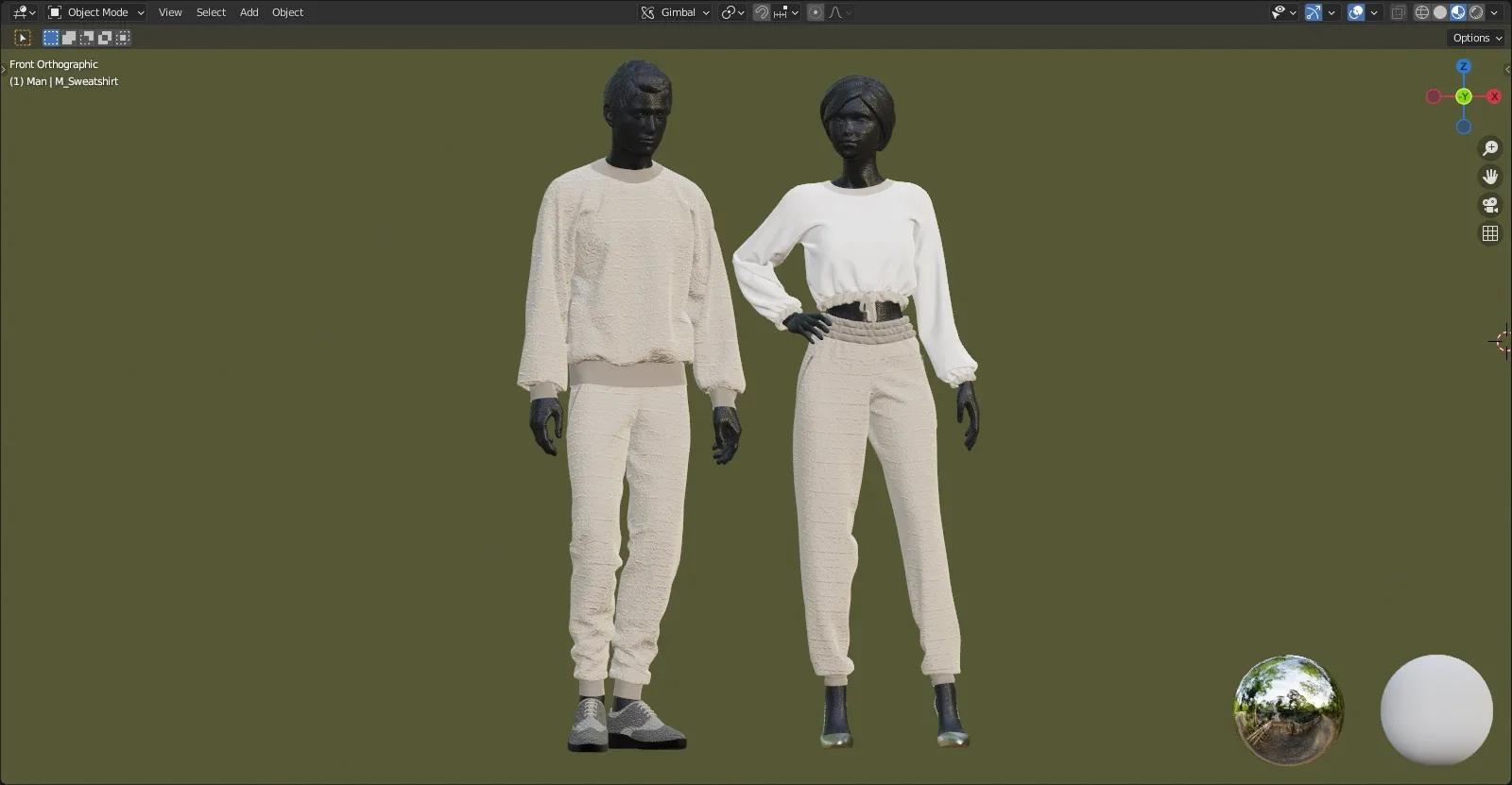This screenshot has height=785, width=1512.
Task: Set selection mode to subtract
Action: pyautogui.click(x=87, y=38)
